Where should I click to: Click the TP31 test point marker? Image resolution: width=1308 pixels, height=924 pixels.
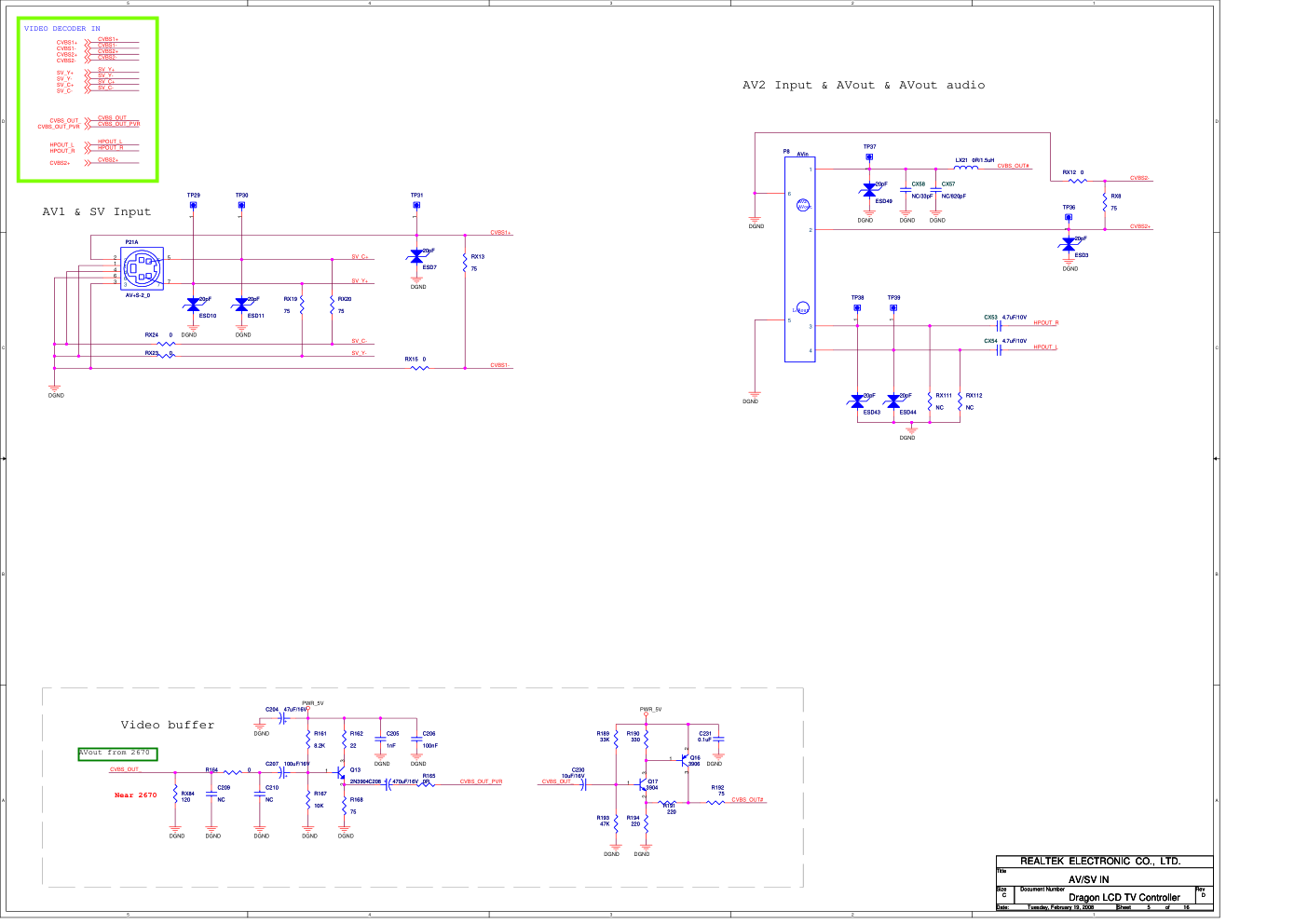click(x=416, y=205)
